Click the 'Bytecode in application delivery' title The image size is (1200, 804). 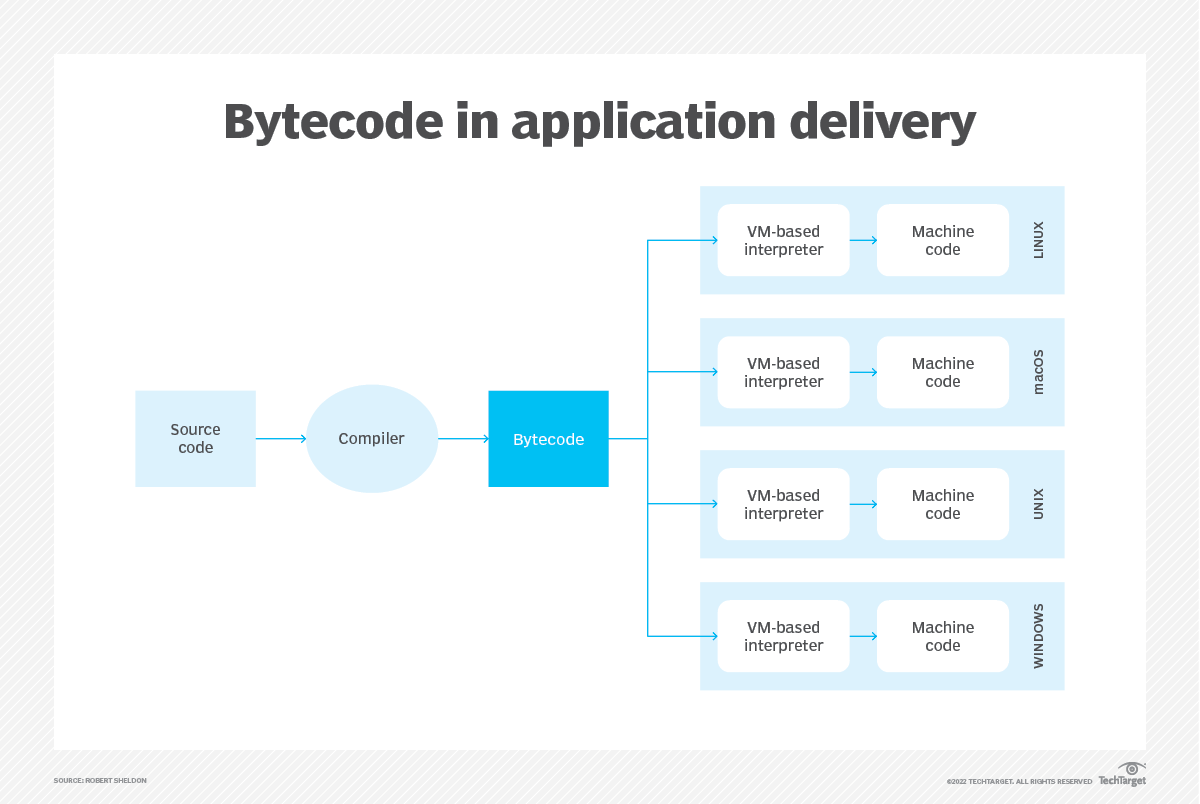(599, 122)
